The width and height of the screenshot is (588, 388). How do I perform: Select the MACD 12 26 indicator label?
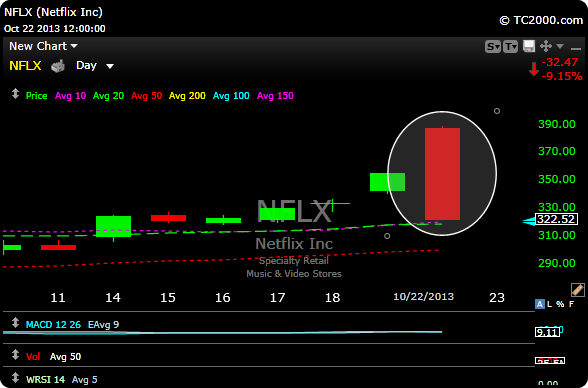[53, 325]
